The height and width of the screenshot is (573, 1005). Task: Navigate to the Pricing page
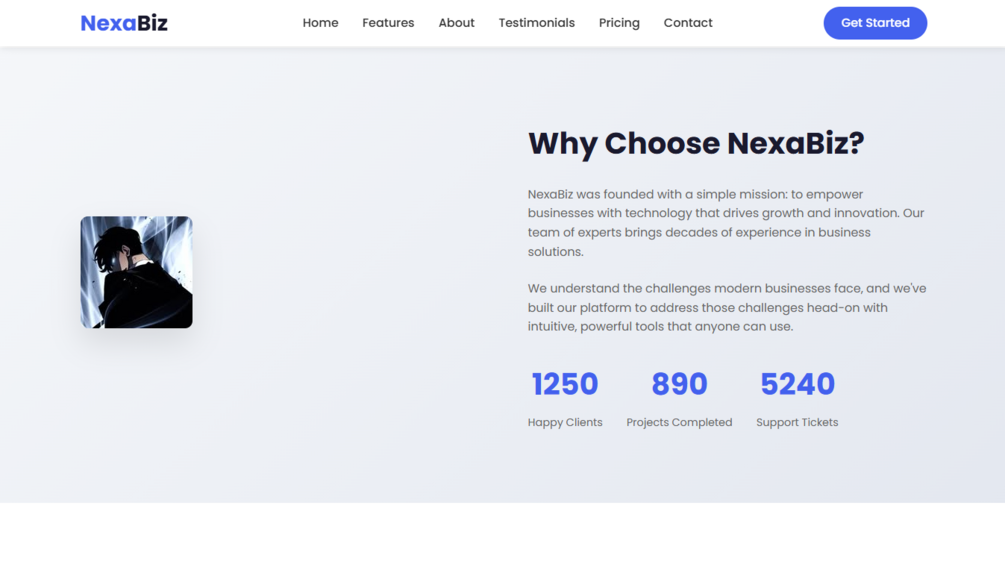pyautogui.click(x=619, y=23)
